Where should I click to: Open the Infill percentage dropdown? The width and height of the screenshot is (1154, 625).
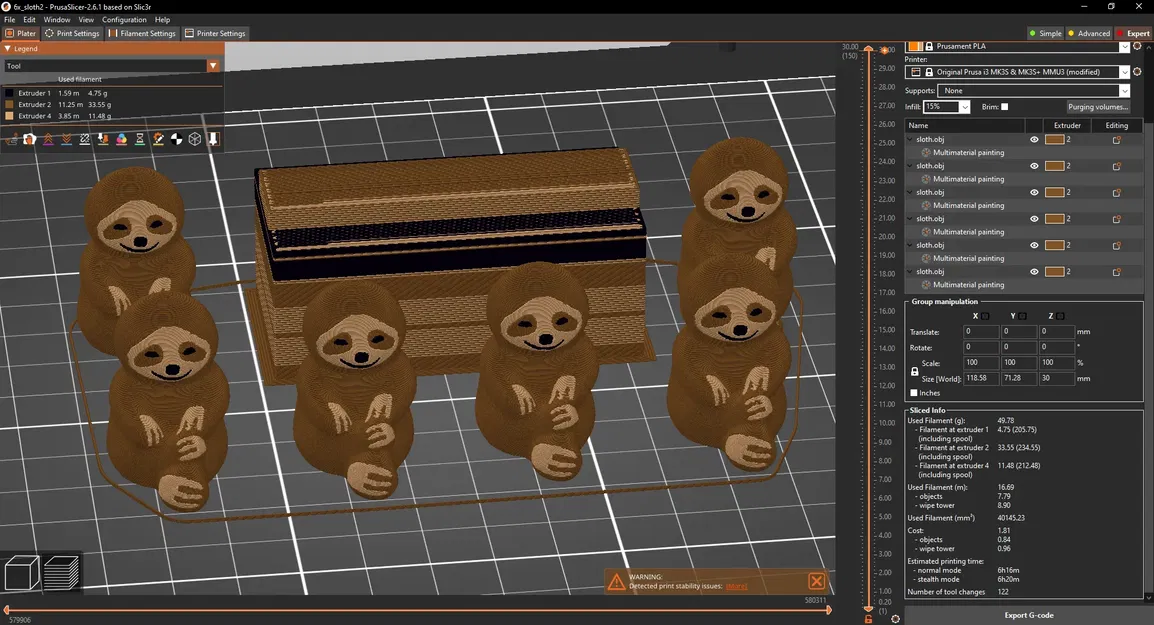pos(964,107)
